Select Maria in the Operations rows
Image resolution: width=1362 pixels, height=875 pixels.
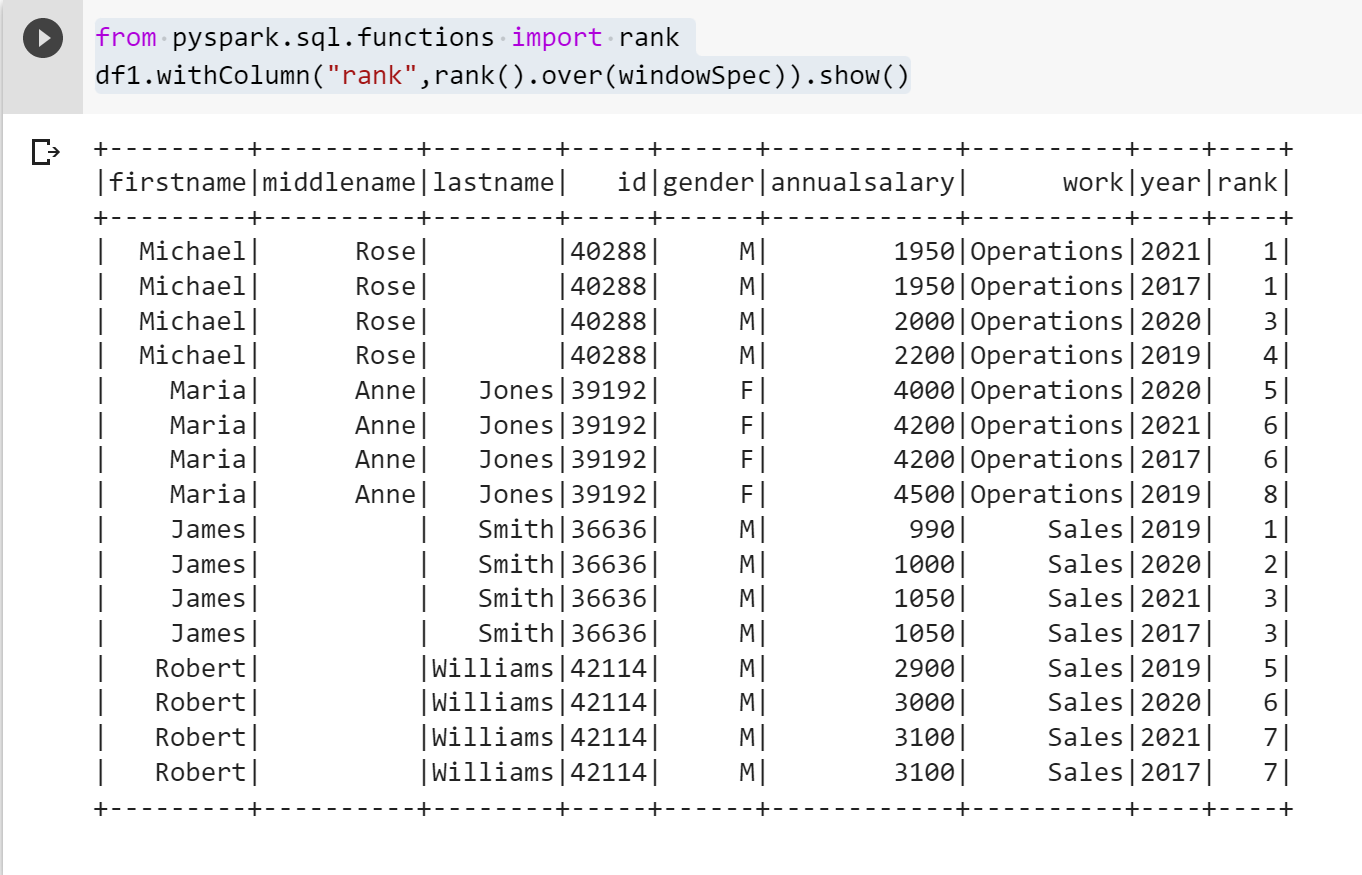pyautogui.click(x=209, y=390)
